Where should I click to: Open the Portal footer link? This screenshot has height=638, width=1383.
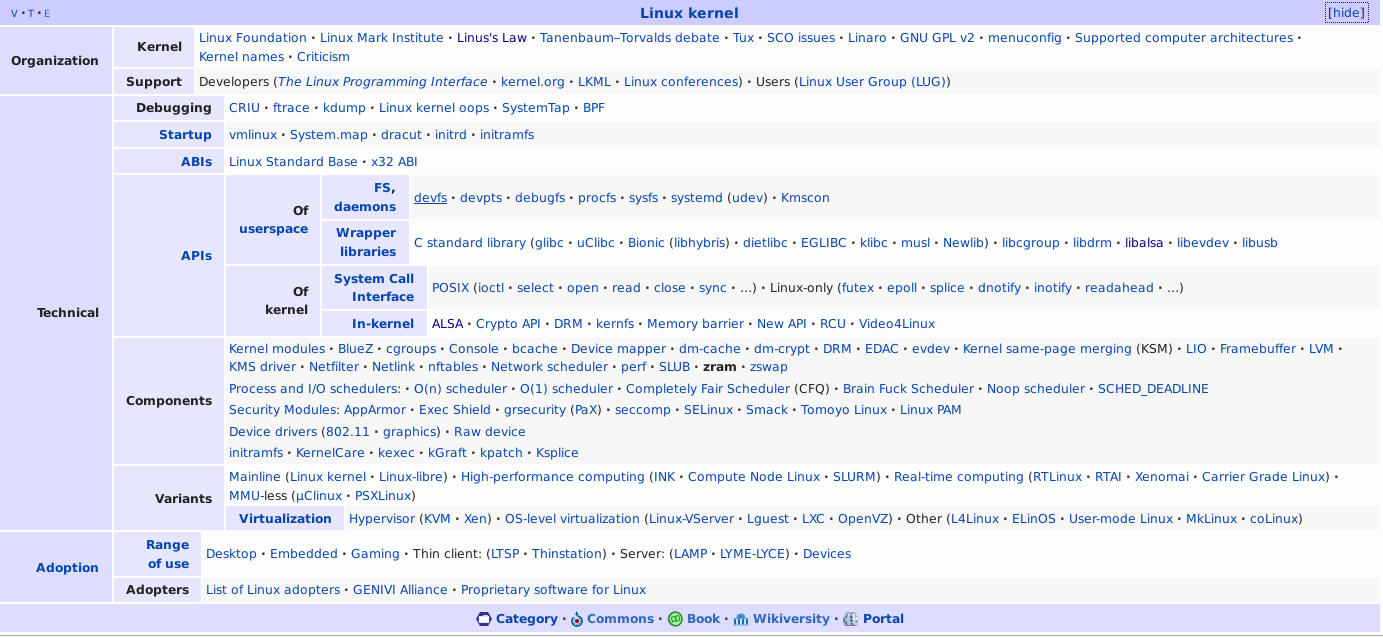pos(883,619)
